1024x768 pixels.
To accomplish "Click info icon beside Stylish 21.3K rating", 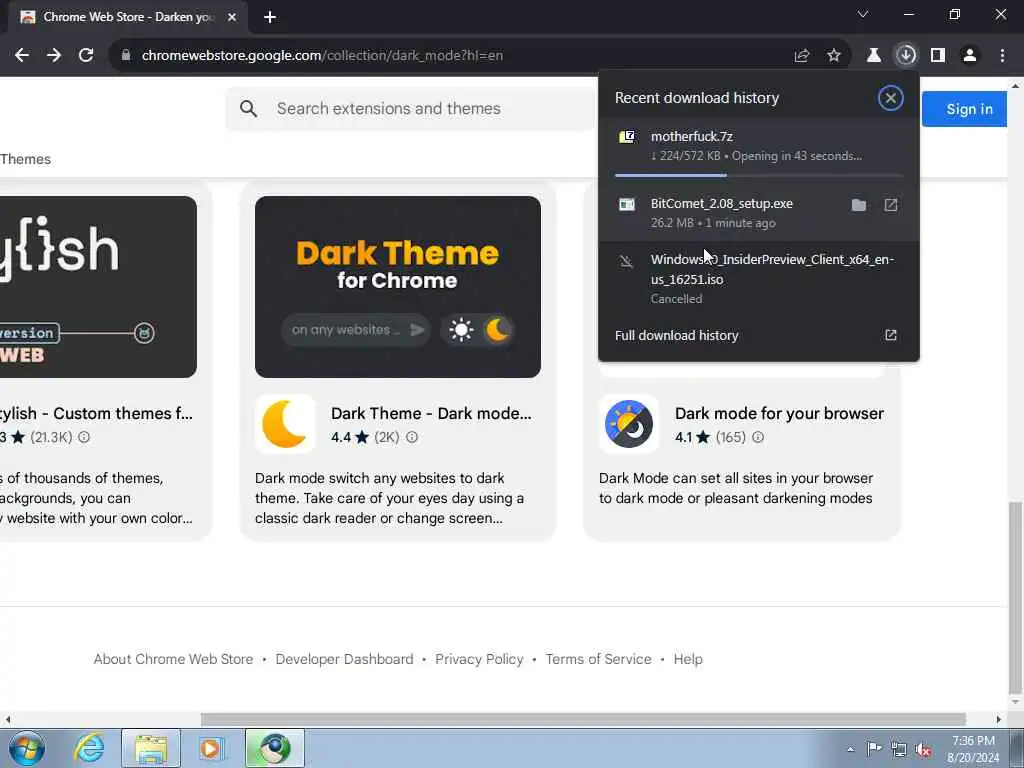I will point(84,437).
